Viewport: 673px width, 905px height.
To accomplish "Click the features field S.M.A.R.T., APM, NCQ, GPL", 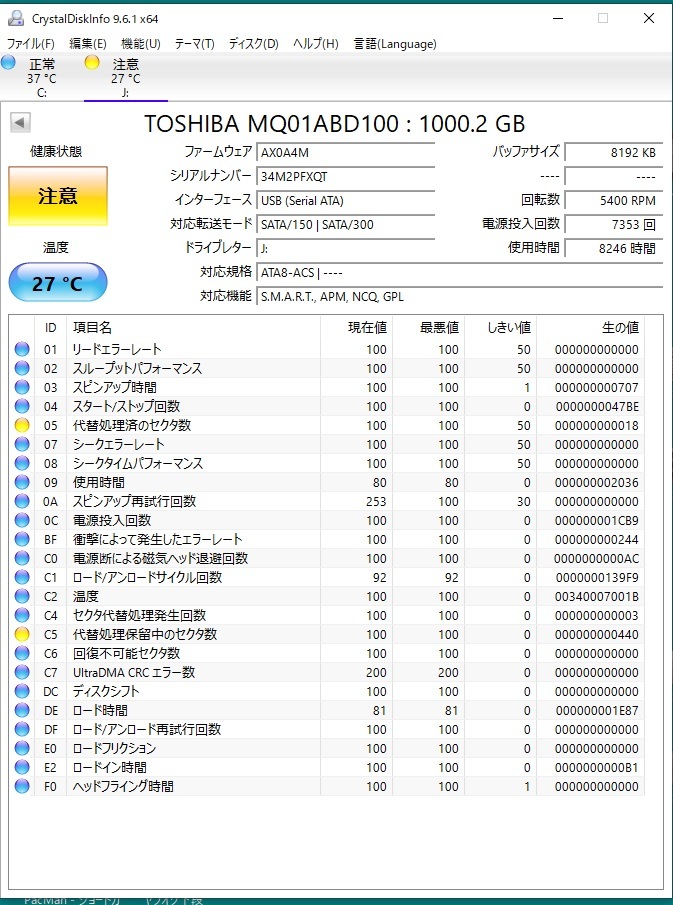I will coord(459,297).
